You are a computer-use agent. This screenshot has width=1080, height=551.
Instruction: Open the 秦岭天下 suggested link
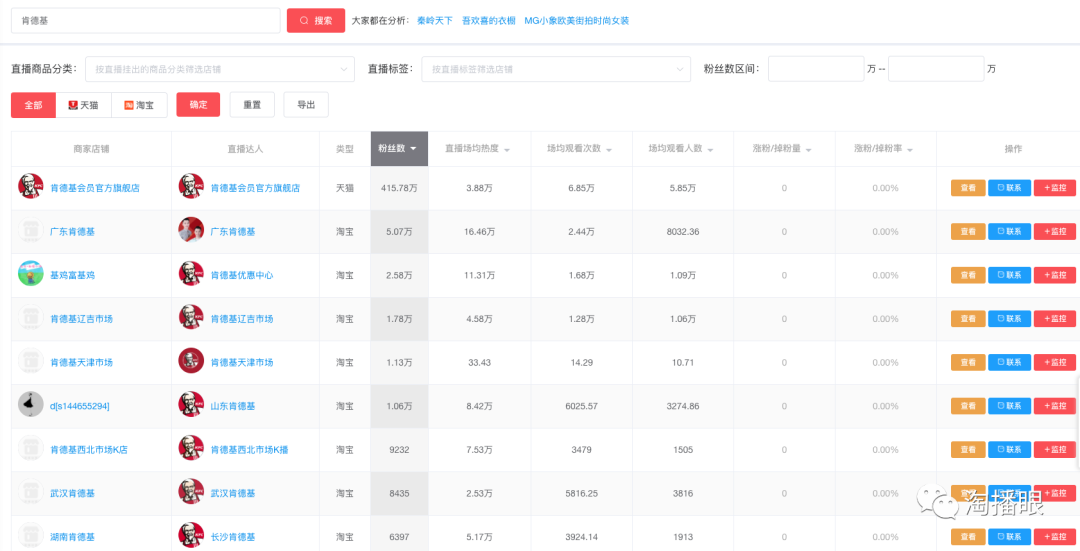(435, 21)
